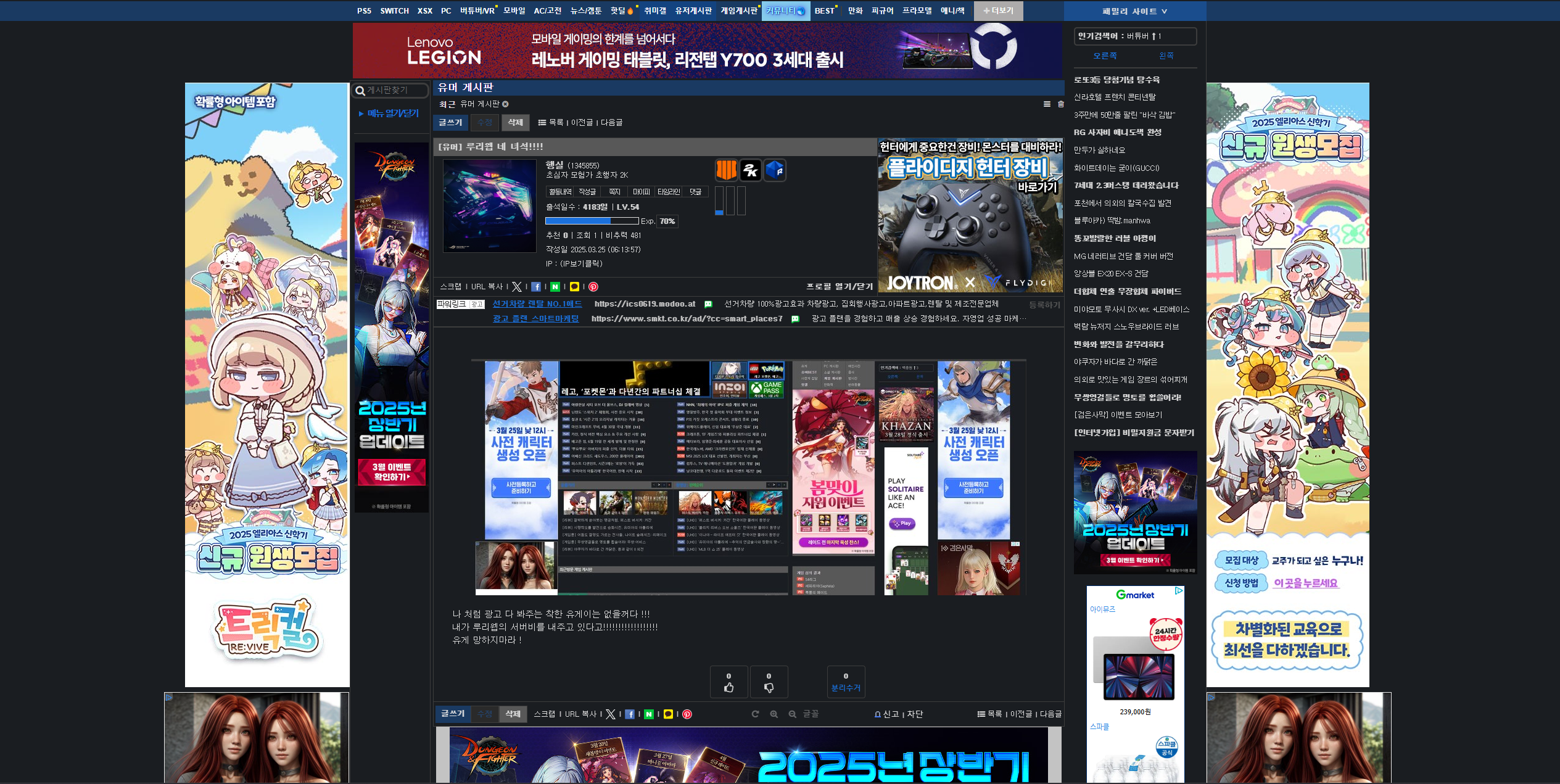Remove 유머 게시판 from recent with x
The height and width of the screenshot is (784, 1560).
(x=505, y=104)
